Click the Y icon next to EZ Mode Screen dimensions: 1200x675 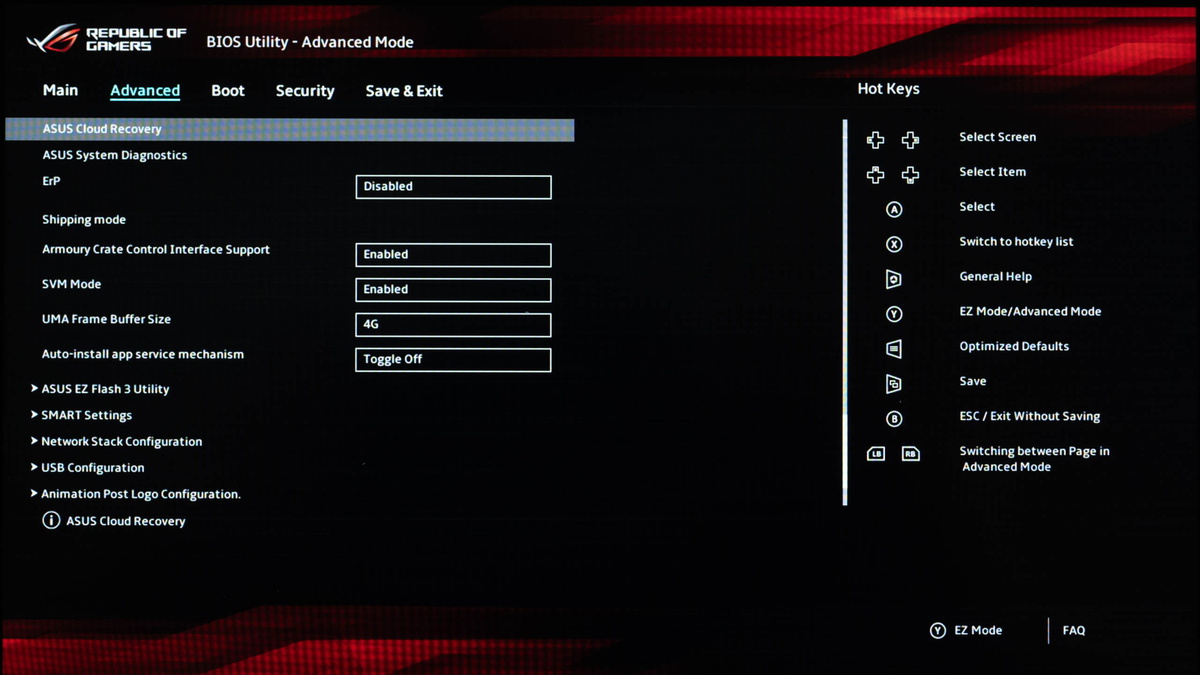937,631
